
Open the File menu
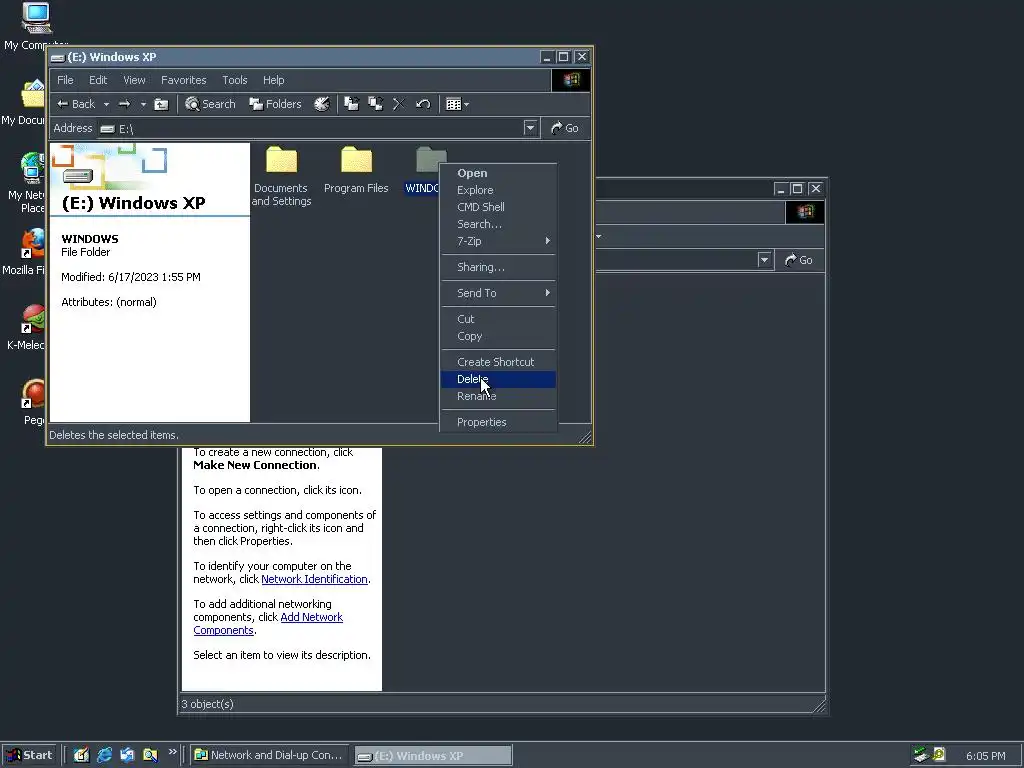click(x=65, y=80)
